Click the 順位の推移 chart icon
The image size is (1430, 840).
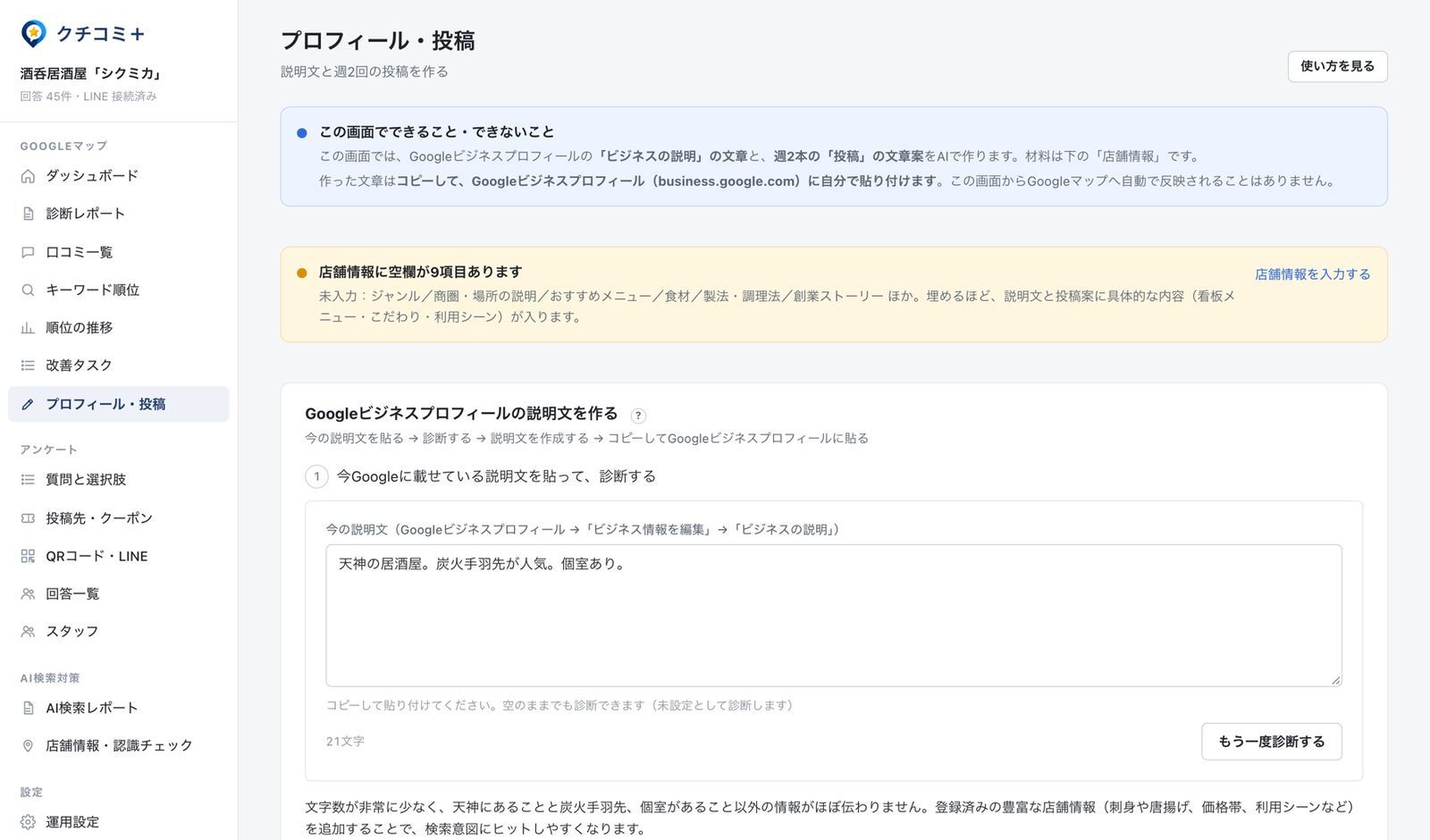(28, 328)
